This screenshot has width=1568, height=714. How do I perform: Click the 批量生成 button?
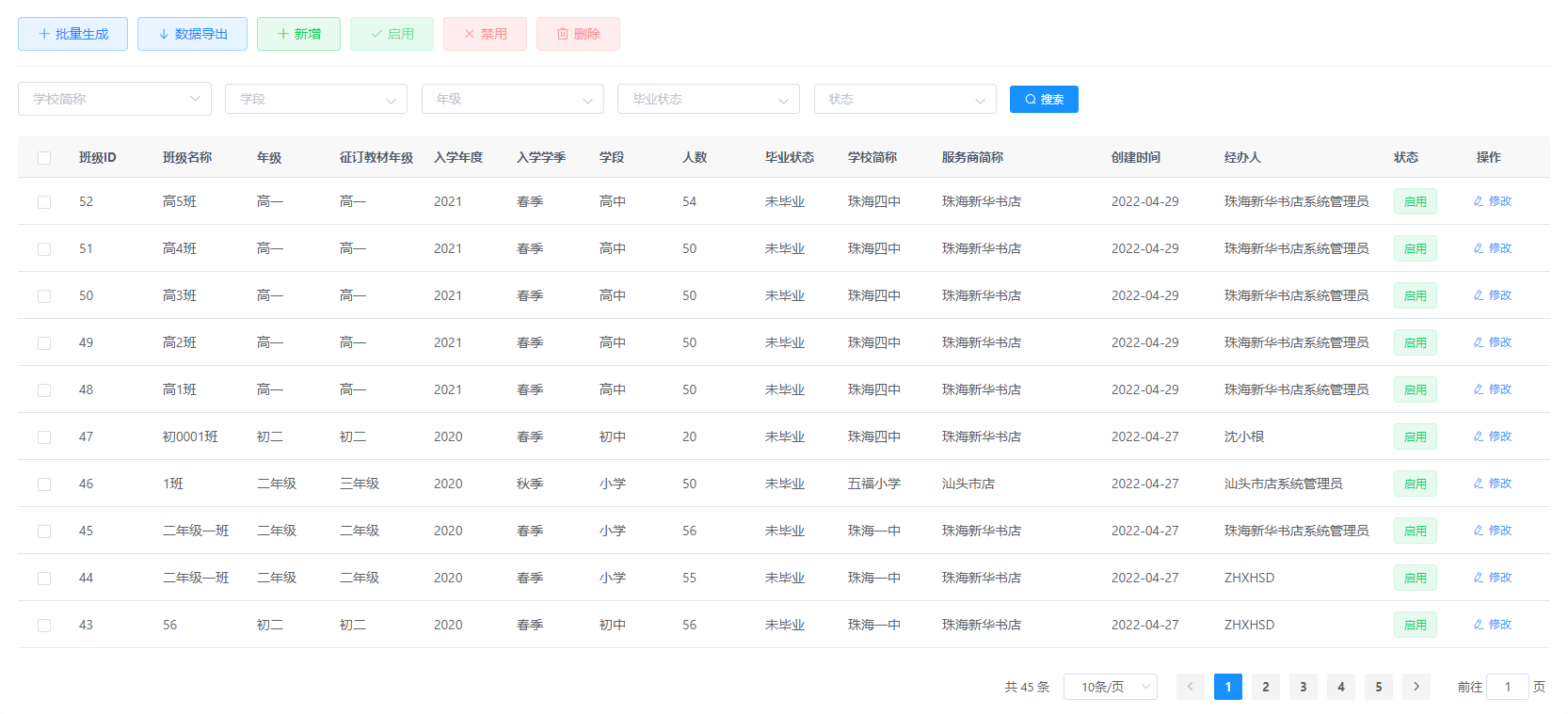(72, 34)
